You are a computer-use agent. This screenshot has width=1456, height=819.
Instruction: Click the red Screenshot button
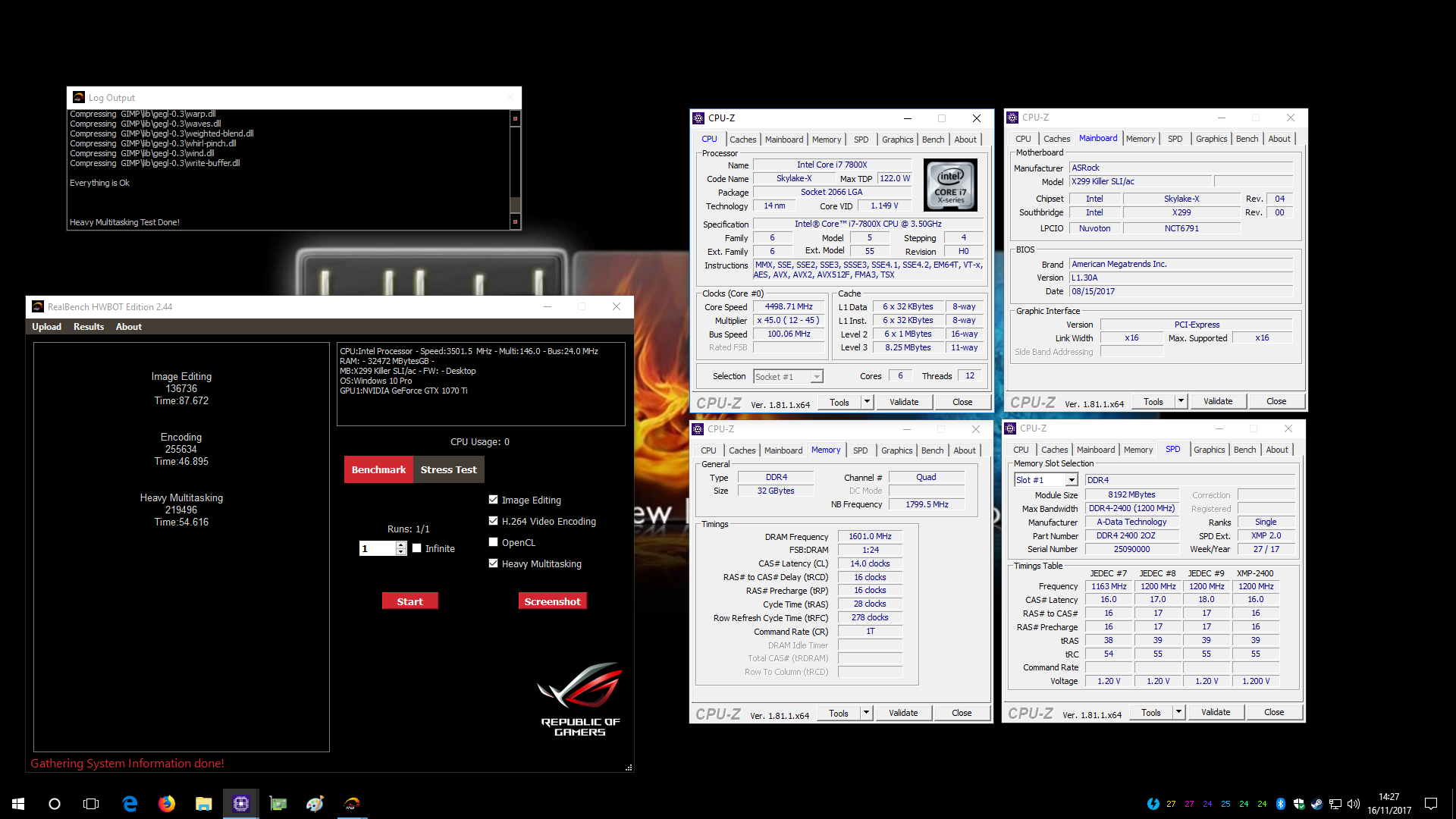pyautogui.click(x=552, y=601)
